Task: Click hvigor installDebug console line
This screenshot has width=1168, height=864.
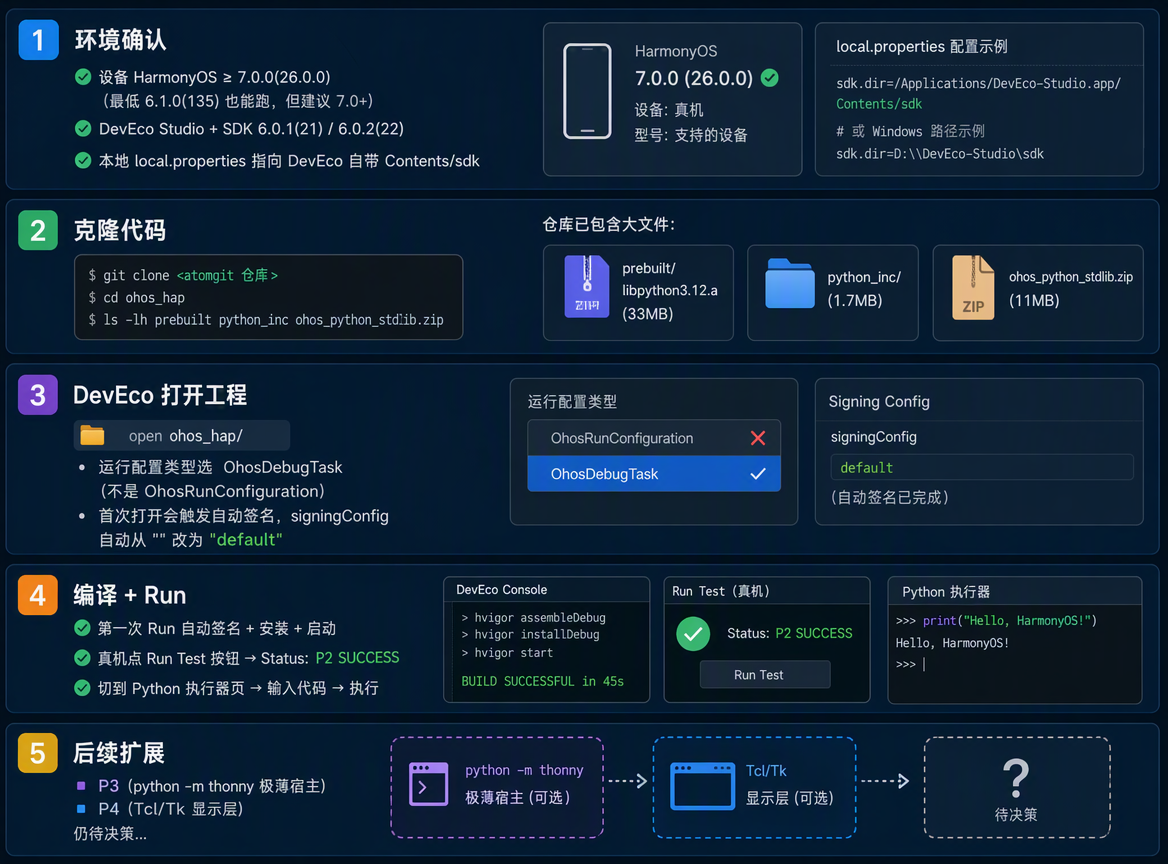Action: click(530, 635)
